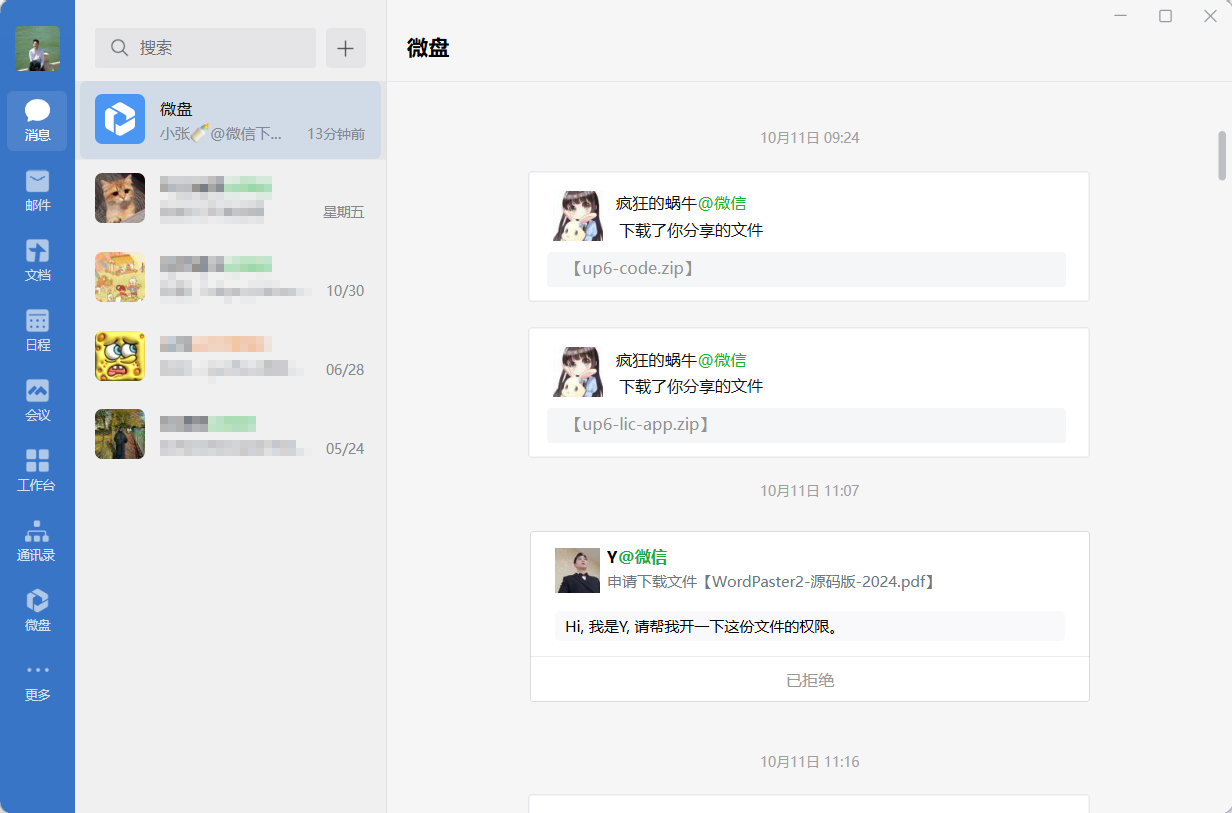Image resolution: width=1232 pixels, height=813 pixels.
Task: Minimize the window
Action: pyautogui.click(x=1121, y=16)
